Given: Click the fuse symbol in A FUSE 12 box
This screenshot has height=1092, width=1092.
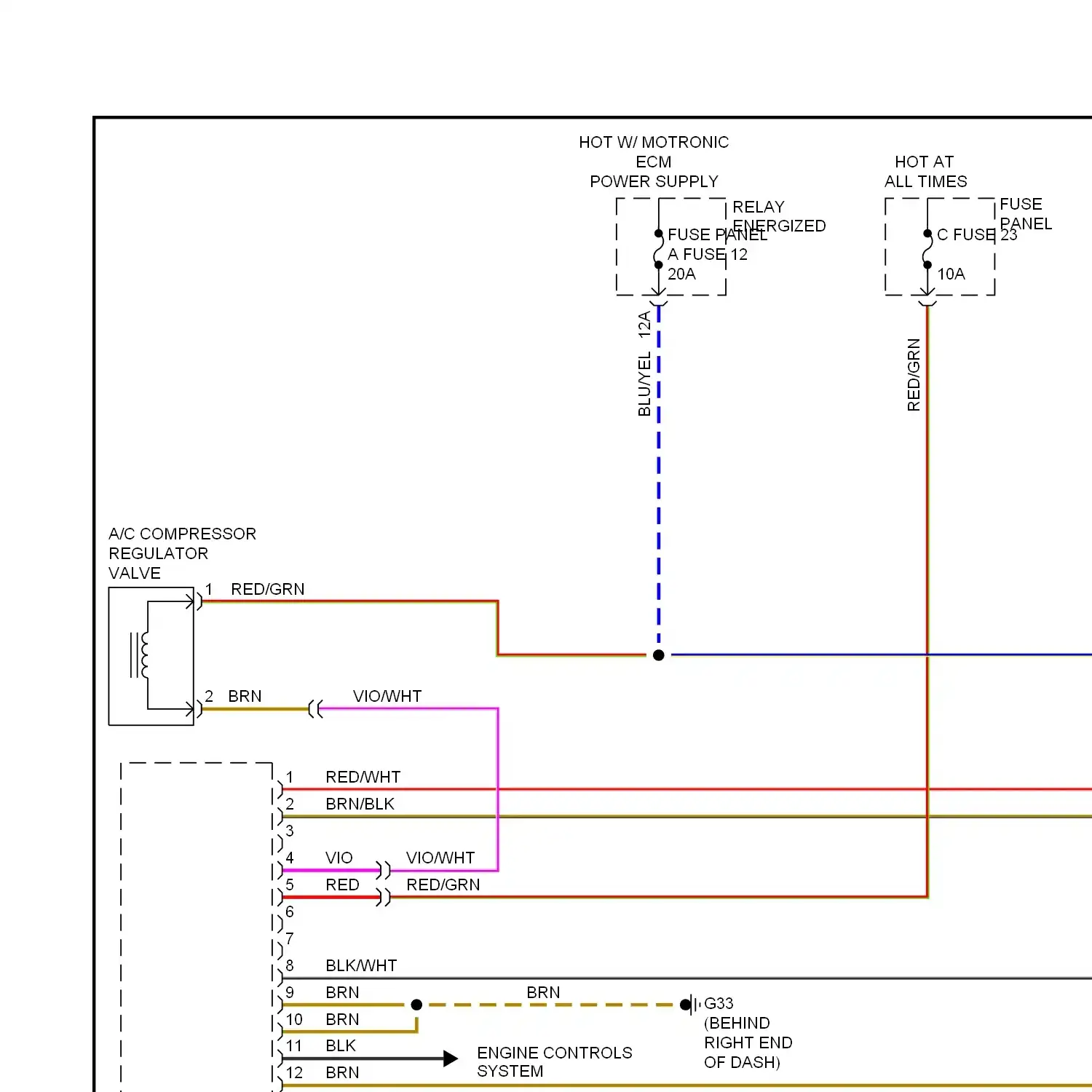Looking at the screenshot, I should pyautogui.click(x=659, y=249).
